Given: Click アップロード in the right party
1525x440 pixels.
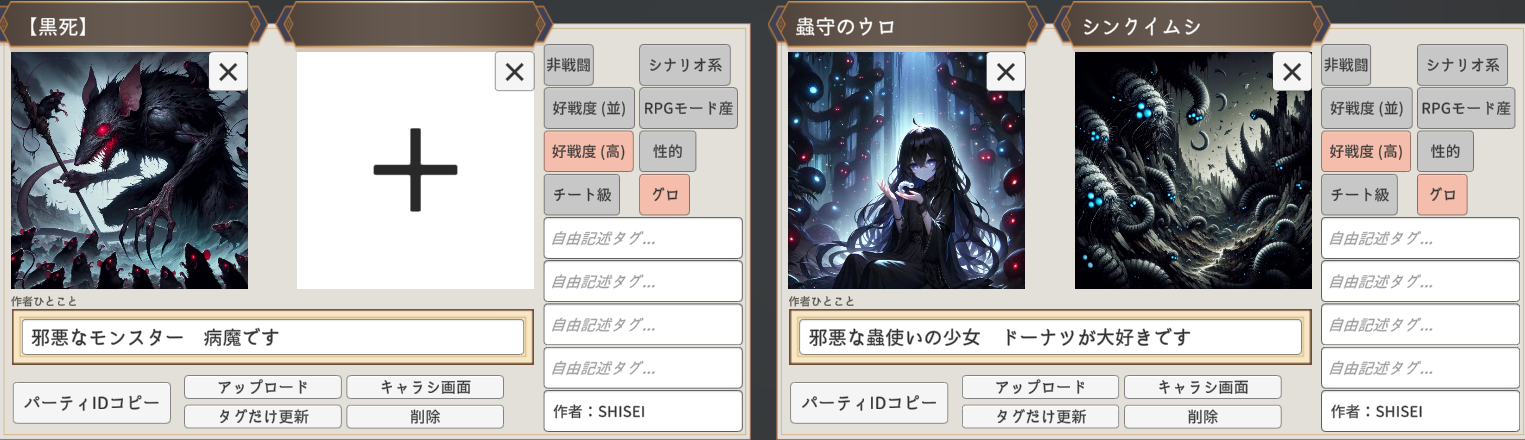Looking at the screenshot, I should coord(1040,387).
